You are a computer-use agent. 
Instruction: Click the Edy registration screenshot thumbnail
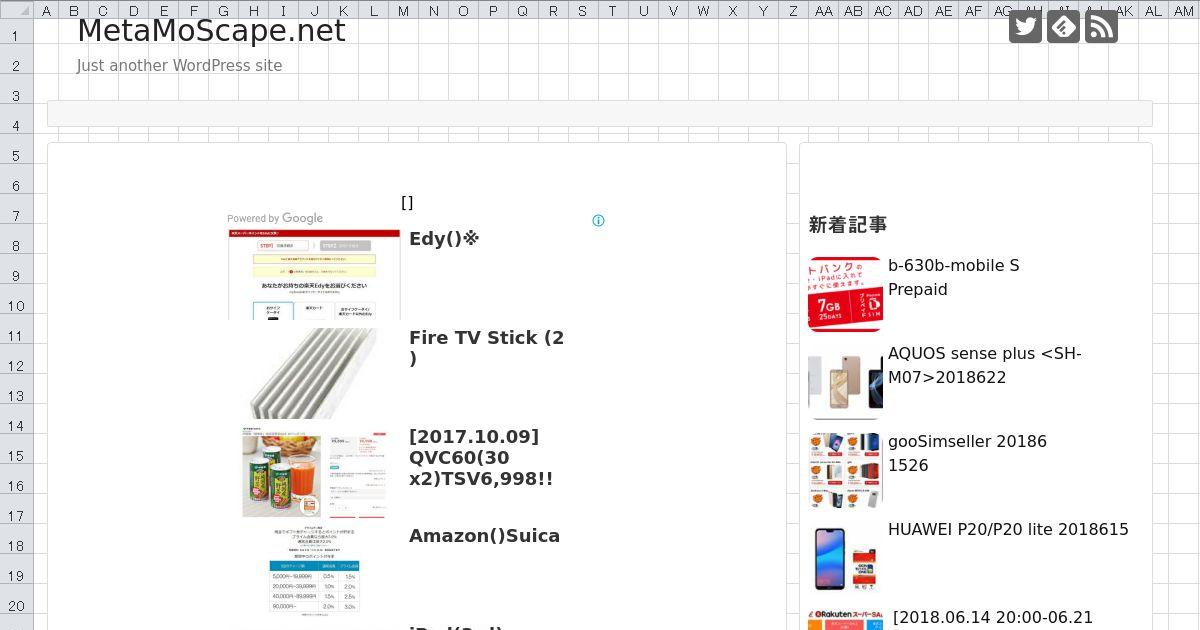314,275
